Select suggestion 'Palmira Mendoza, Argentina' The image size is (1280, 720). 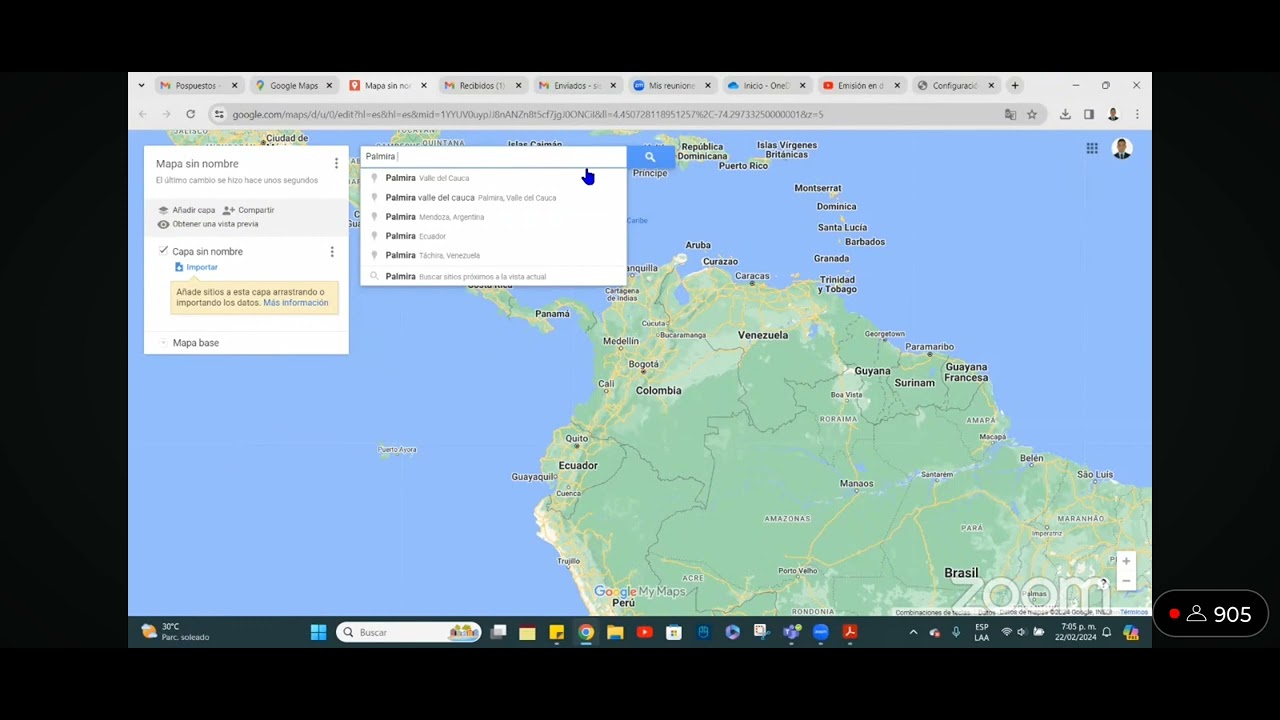pos(493,217)
